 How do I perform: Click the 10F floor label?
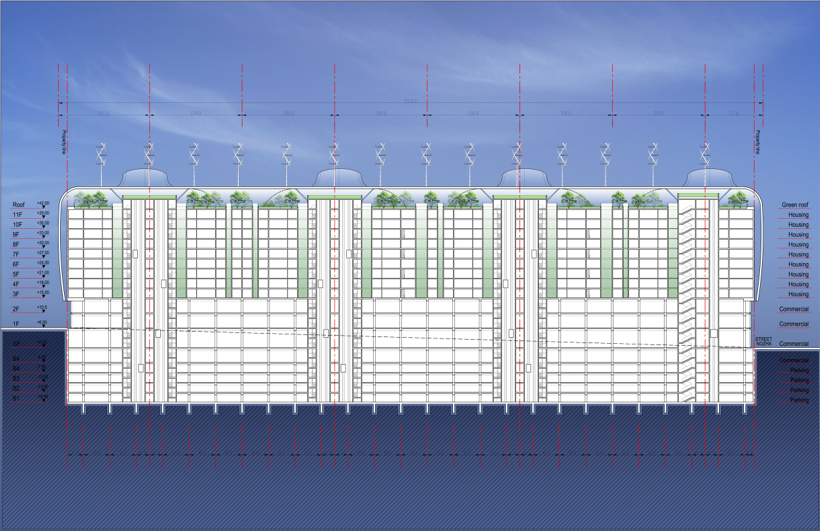(x=17, y=225)
